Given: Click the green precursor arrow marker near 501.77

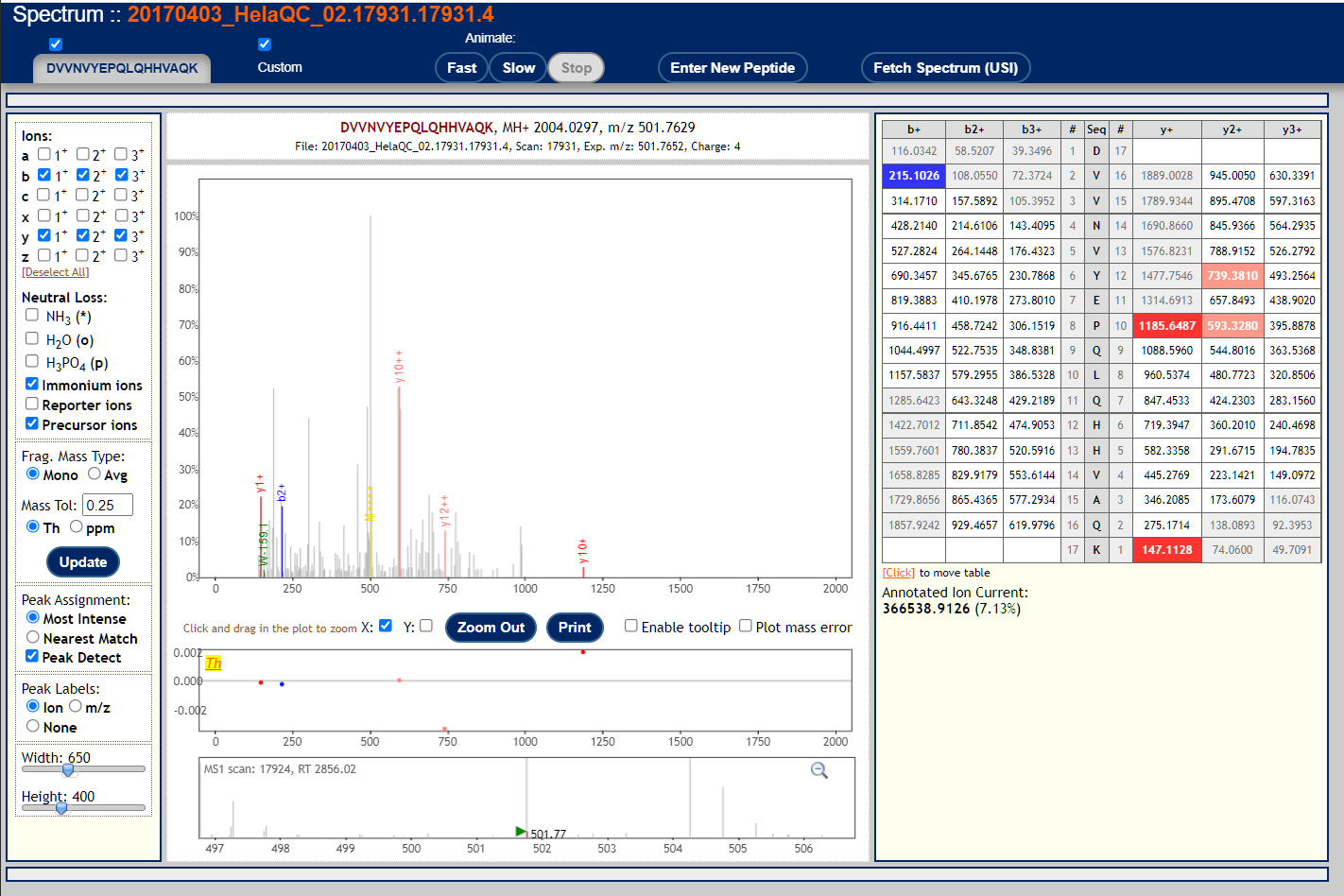Looking at the screenshot, I should [x=521, y=831].
